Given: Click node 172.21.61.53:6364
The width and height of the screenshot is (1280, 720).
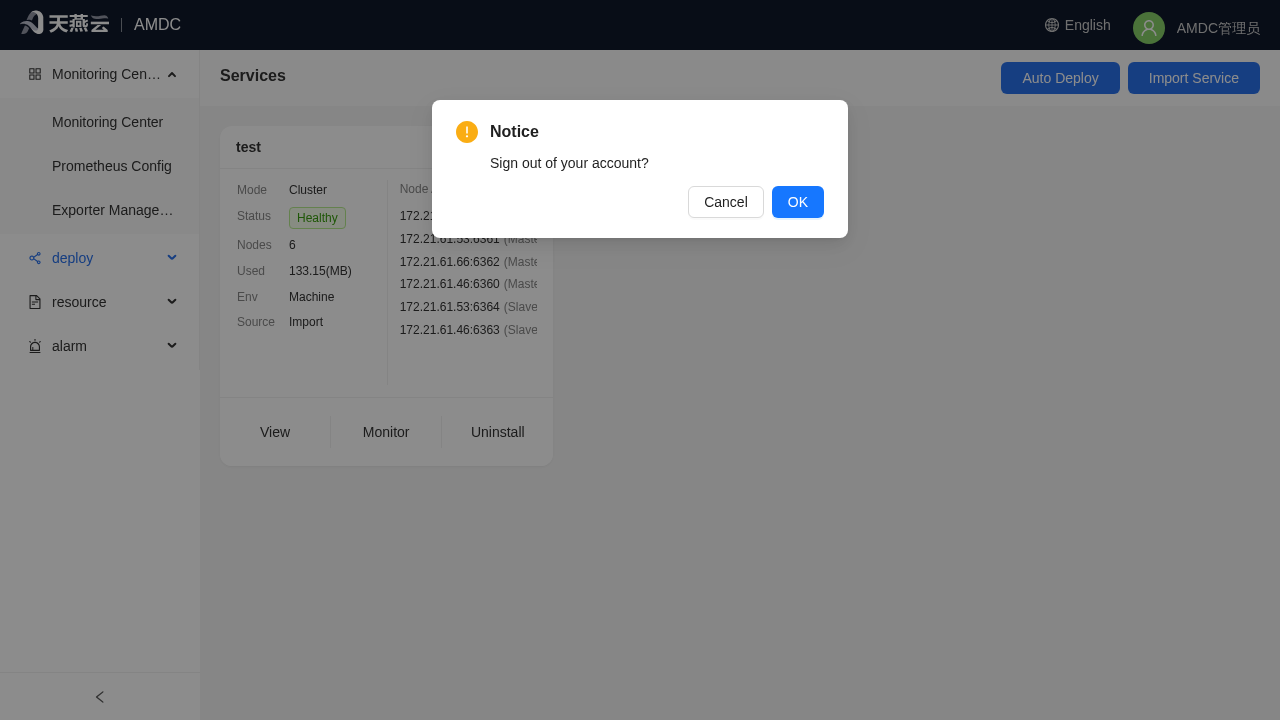Looking at the screenshot, I should coord(450,307).
